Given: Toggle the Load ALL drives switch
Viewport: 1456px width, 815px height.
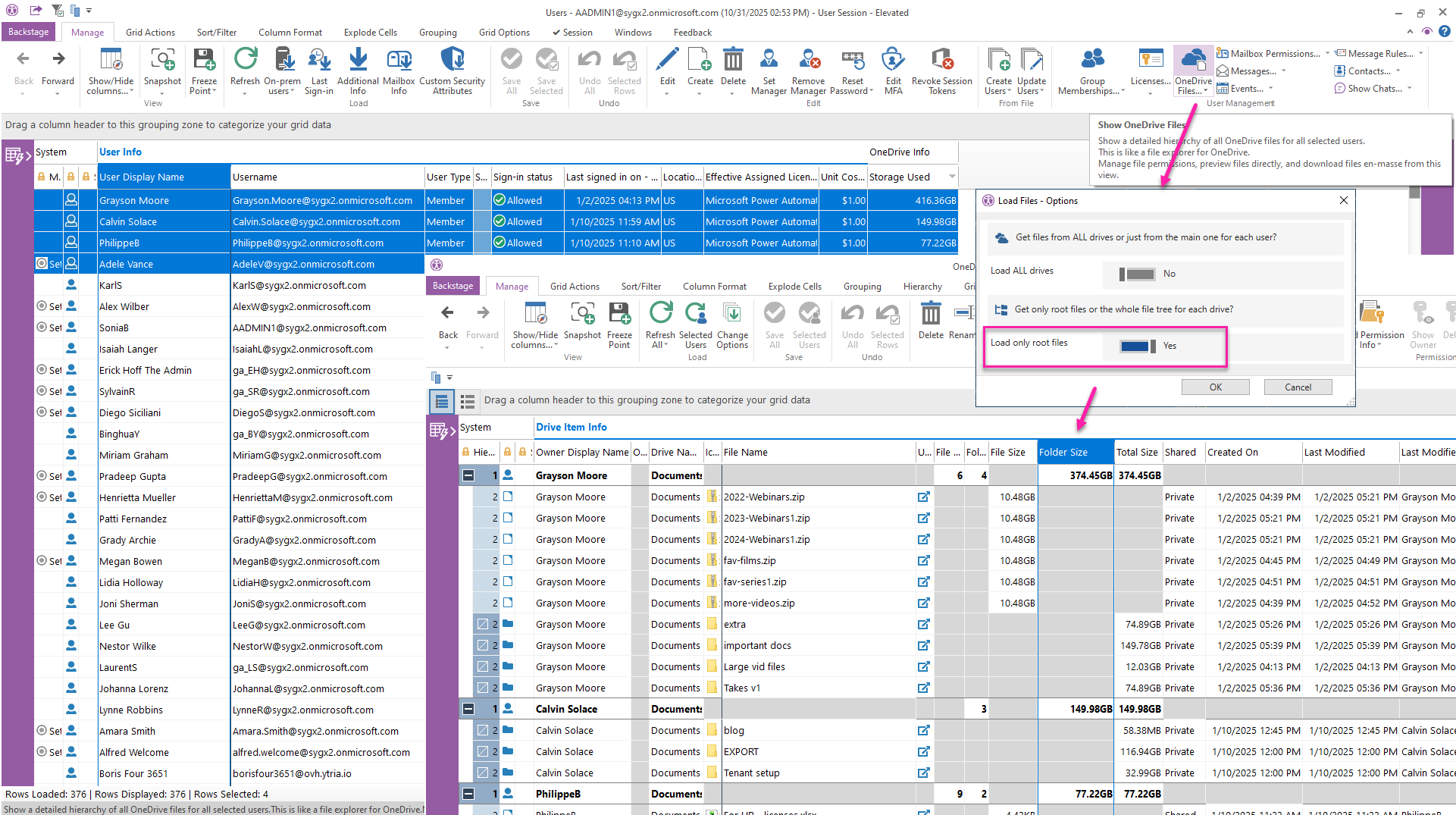Looking at the screenshot, I should pos(1137,274).
